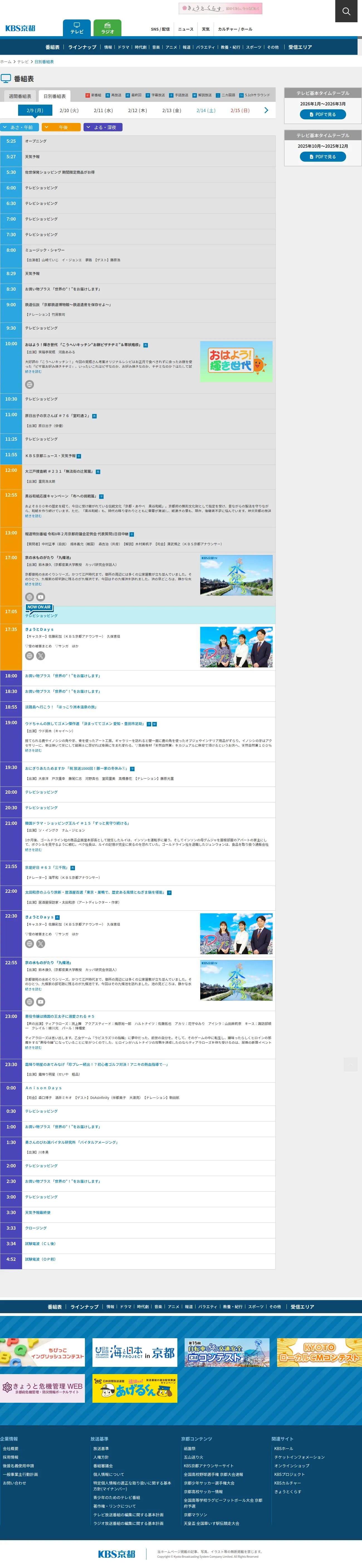The height and width of the screenshot is (1568, 362).
Task: Open the SNS / 配信 header link
Action: pyautogui.click(x=160, y=29)
